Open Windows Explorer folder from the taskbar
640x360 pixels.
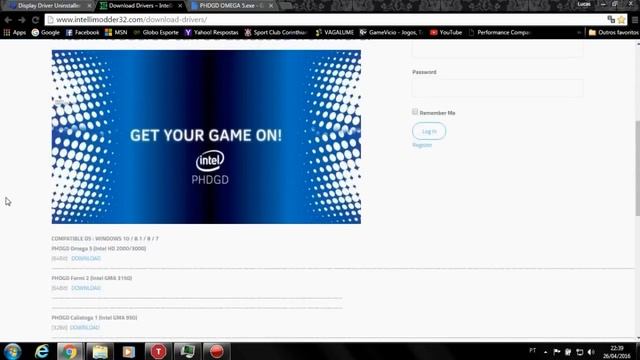(x=100, y=351)
